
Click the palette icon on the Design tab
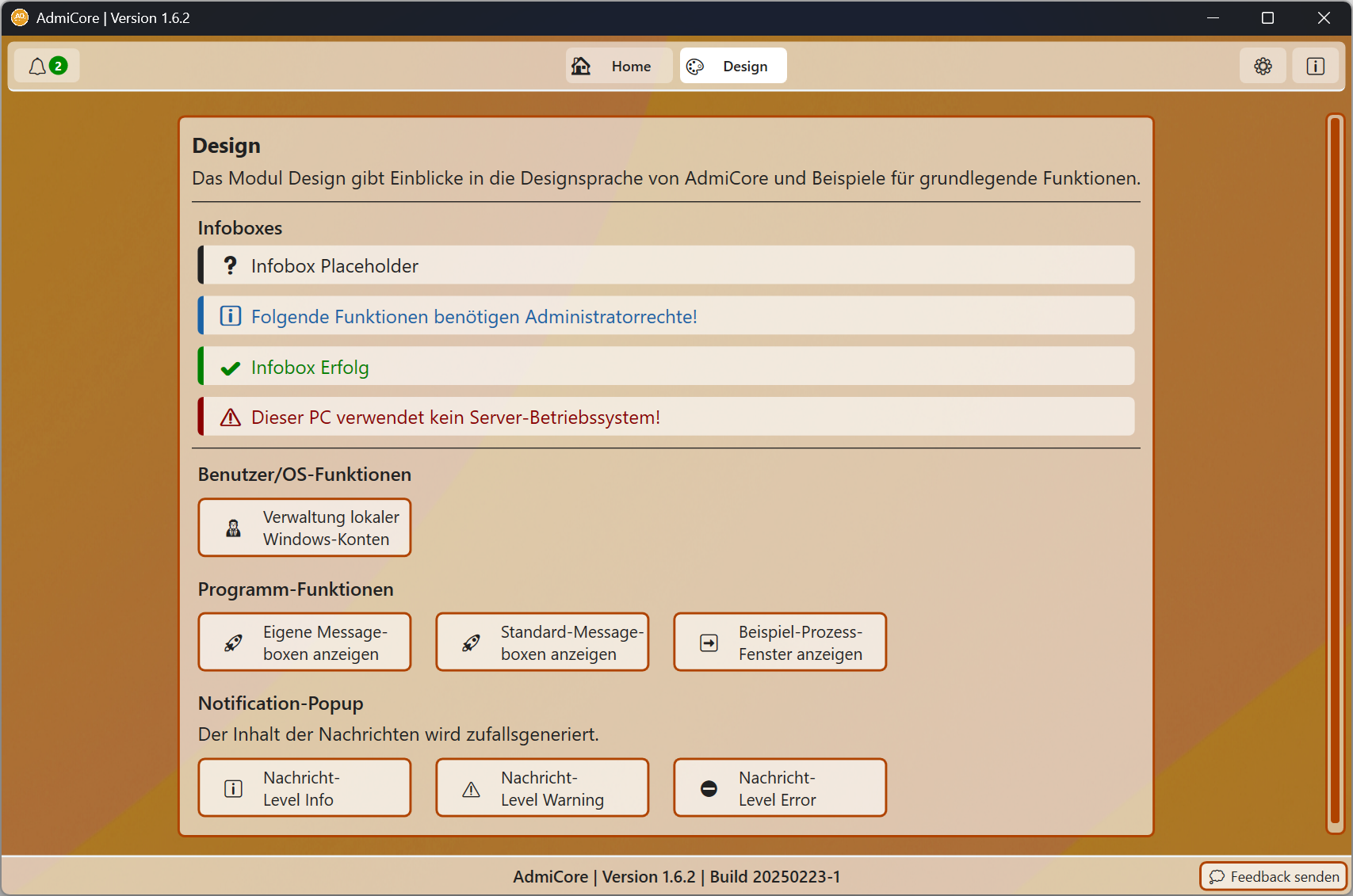[695, 67]
